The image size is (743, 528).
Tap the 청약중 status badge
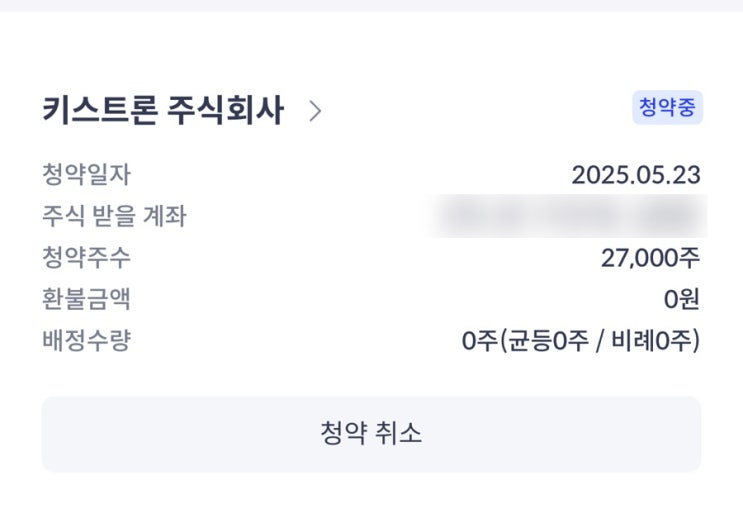667,108
